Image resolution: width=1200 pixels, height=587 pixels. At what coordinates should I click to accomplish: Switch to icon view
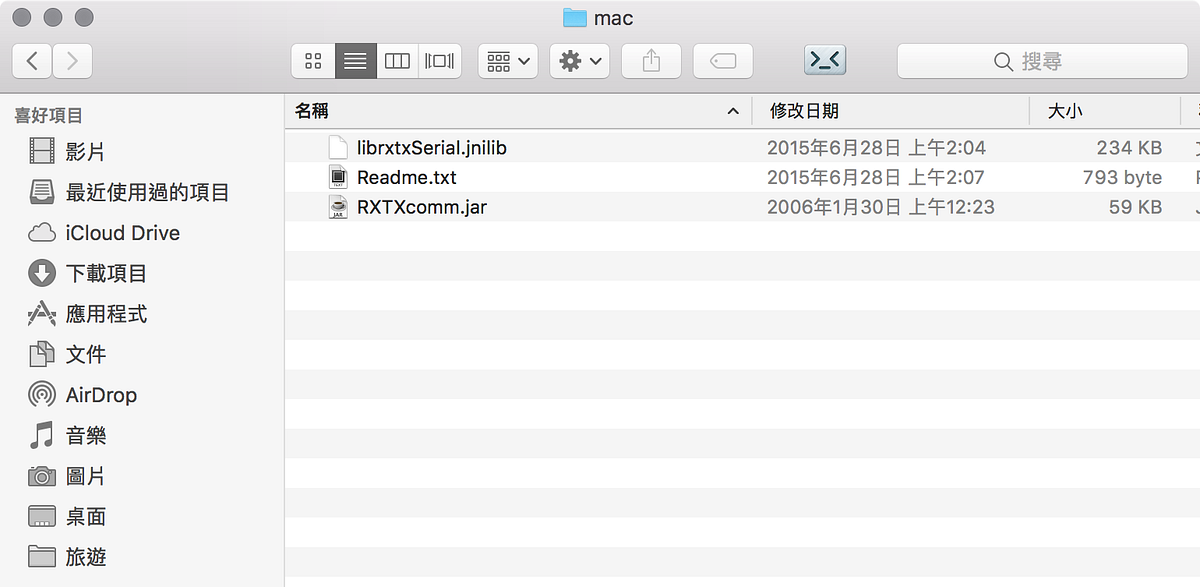[x=312, y=60]
